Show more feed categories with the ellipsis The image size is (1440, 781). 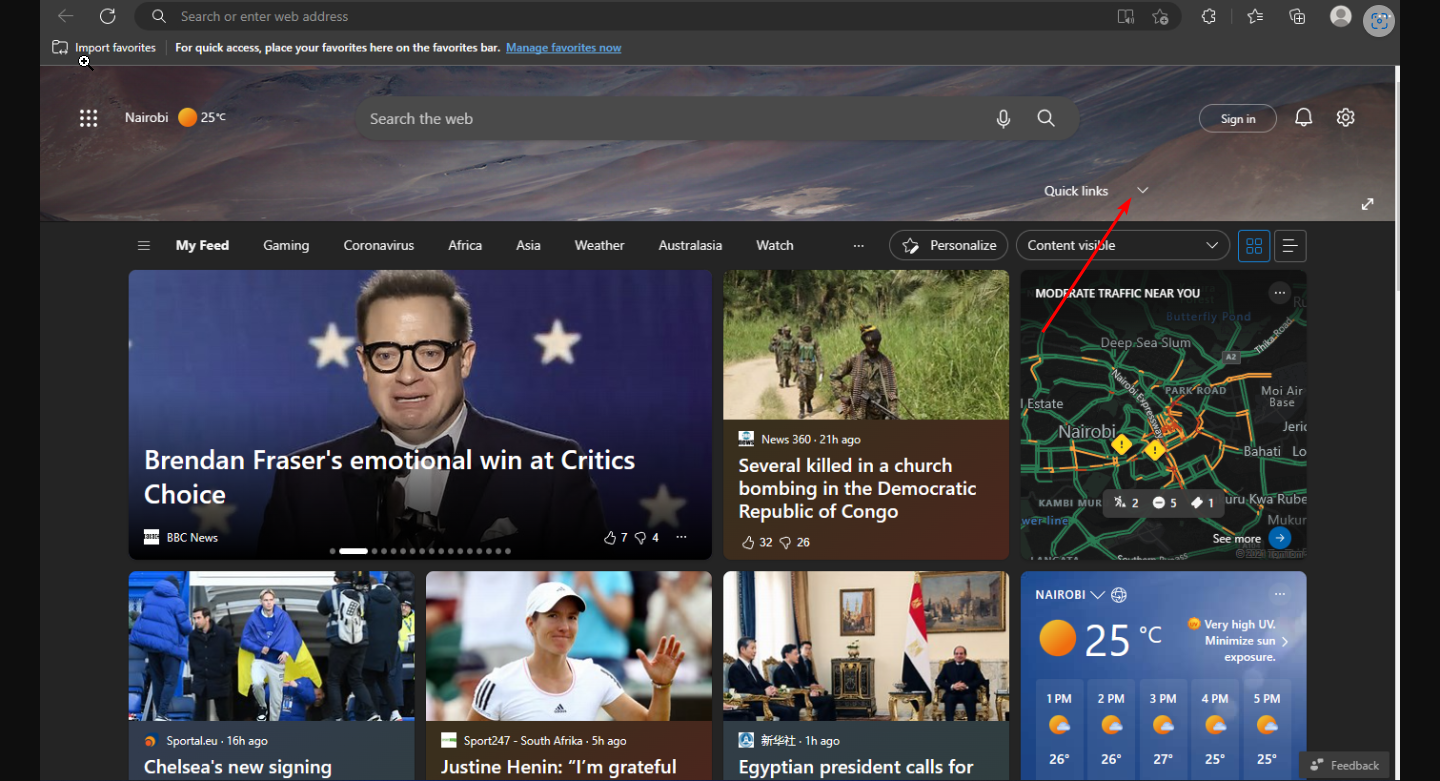click(858, 246)
